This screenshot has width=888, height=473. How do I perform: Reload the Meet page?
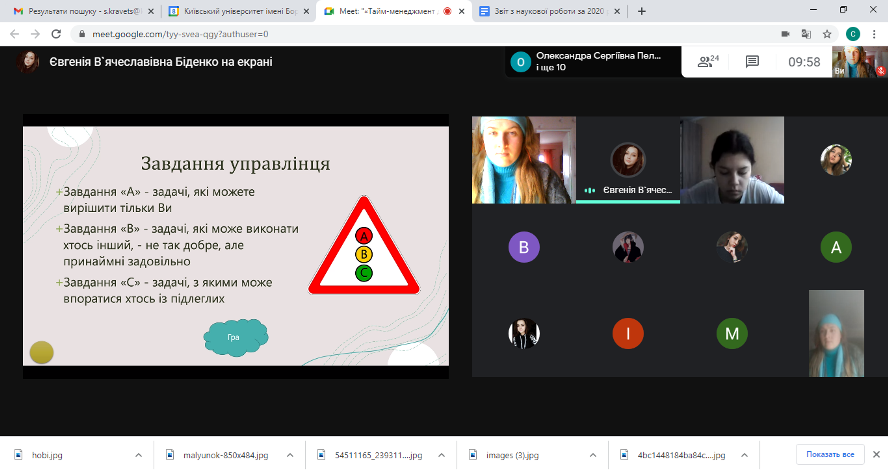click(x=55, y=33)
